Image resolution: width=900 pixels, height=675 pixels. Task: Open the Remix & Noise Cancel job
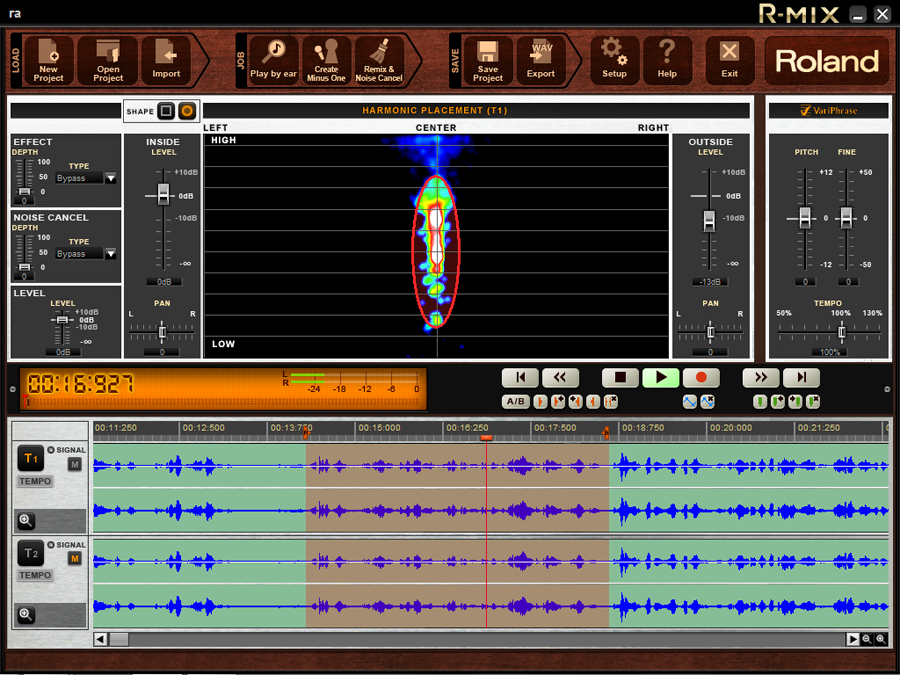click(379, 60)
